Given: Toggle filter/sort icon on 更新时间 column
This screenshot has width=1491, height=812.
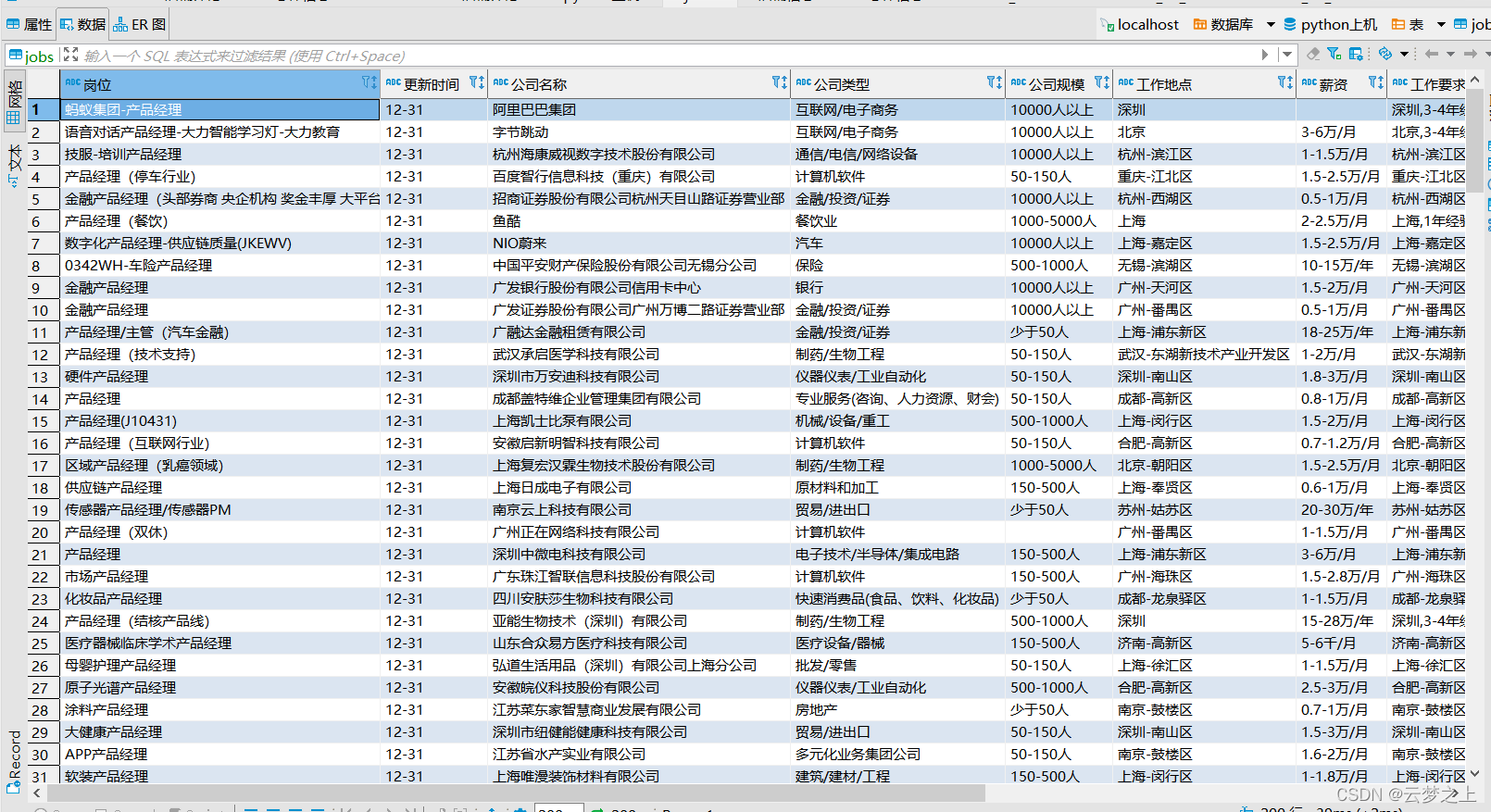Looking at the screenshot, I should 476,83.
